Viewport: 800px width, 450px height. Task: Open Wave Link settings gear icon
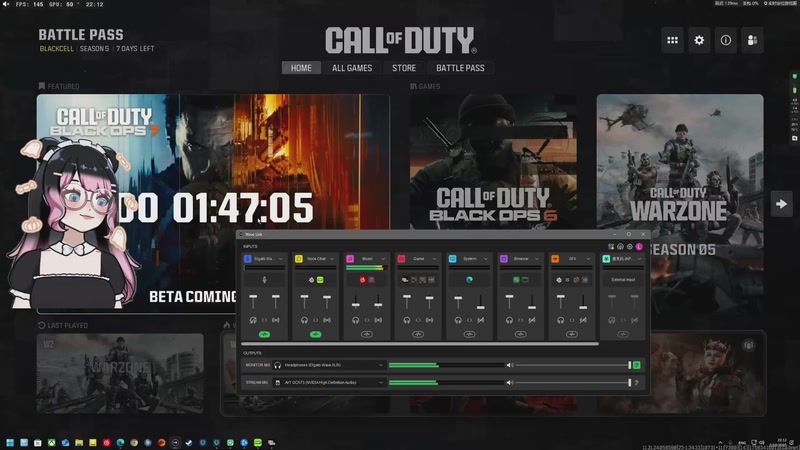pos(630,247)
